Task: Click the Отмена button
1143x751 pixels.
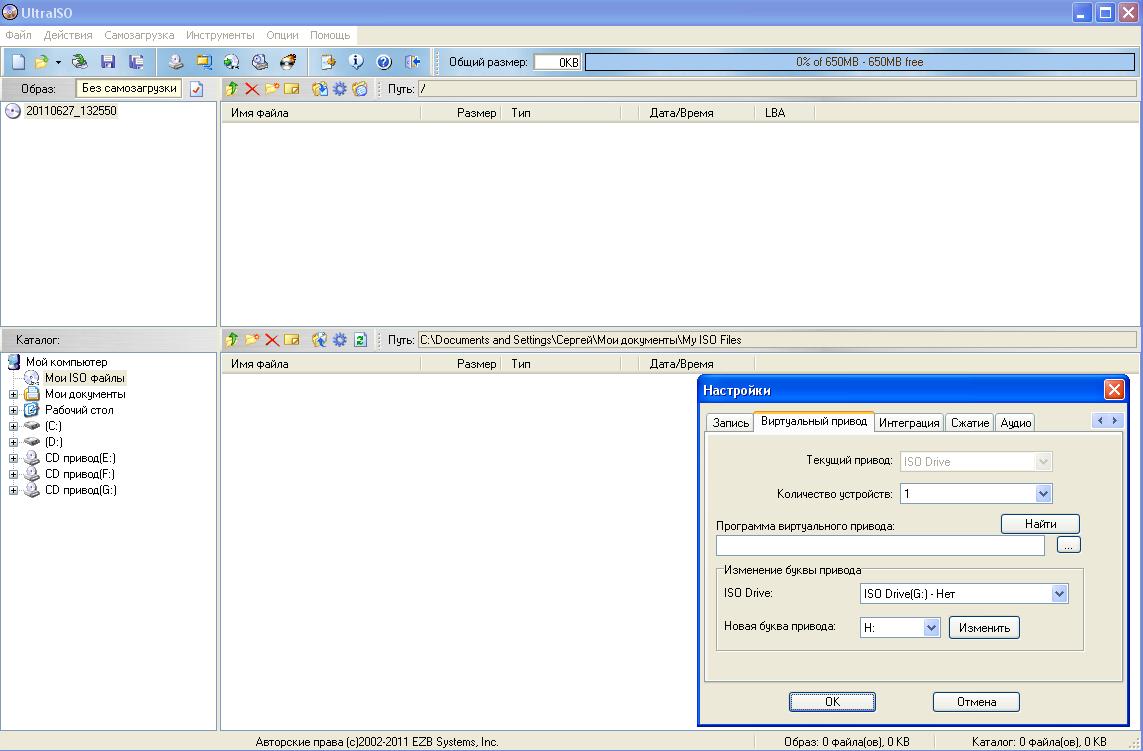Action: coord(976,702)
